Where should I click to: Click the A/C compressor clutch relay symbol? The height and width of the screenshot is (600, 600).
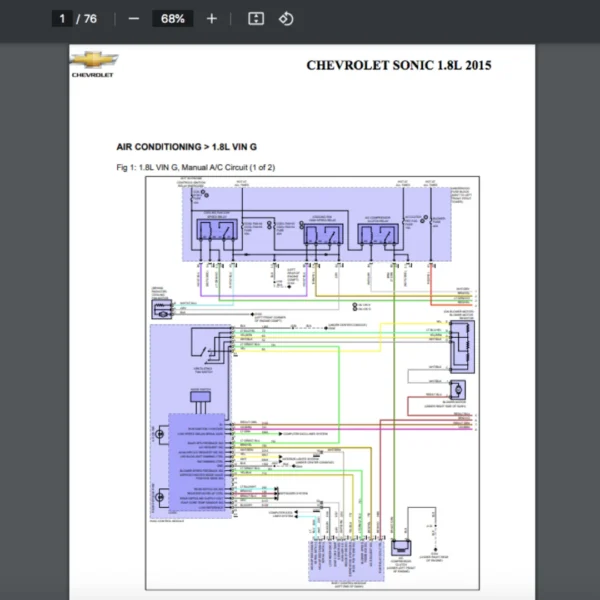[x=377, y=234]
